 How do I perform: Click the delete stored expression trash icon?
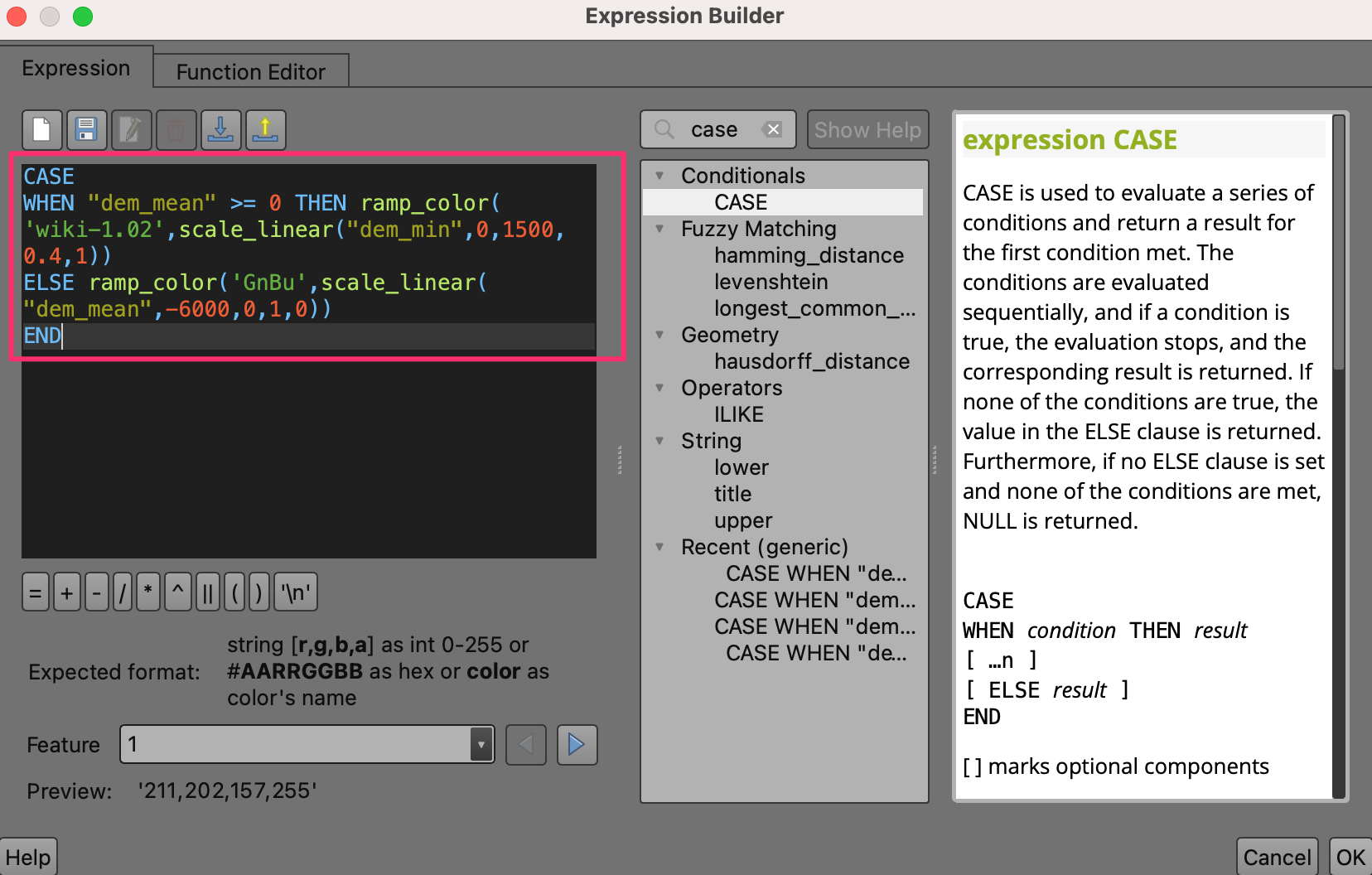click(x=176, y=130)
